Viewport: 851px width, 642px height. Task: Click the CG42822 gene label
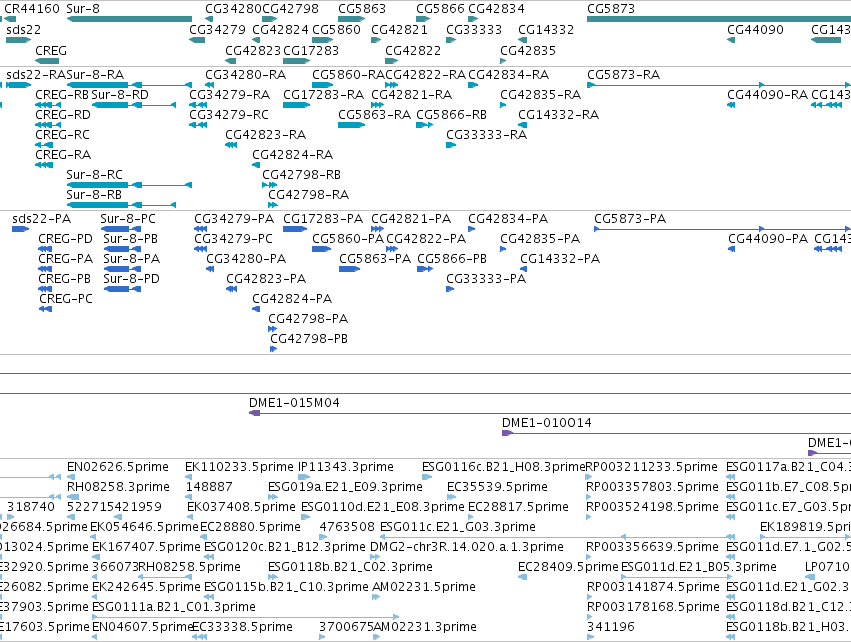[413, 50]
